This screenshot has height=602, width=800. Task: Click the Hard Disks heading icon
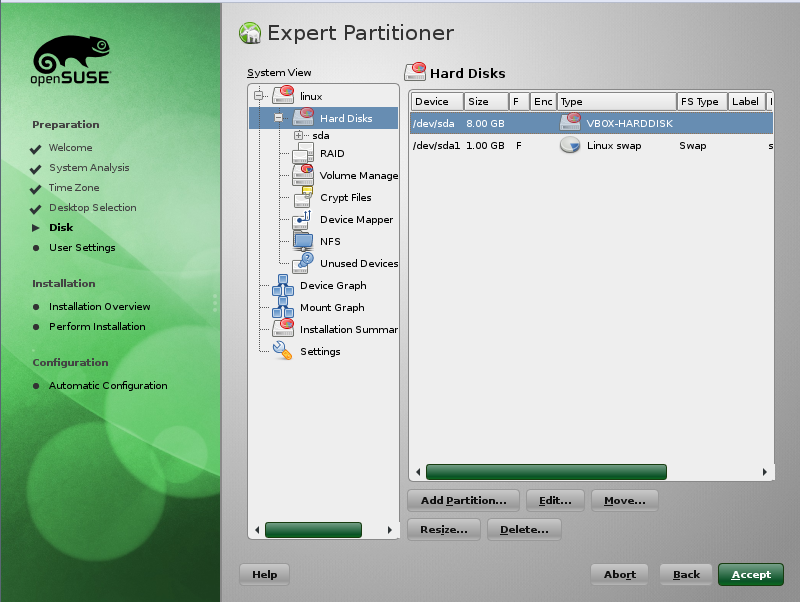[415, 72]
